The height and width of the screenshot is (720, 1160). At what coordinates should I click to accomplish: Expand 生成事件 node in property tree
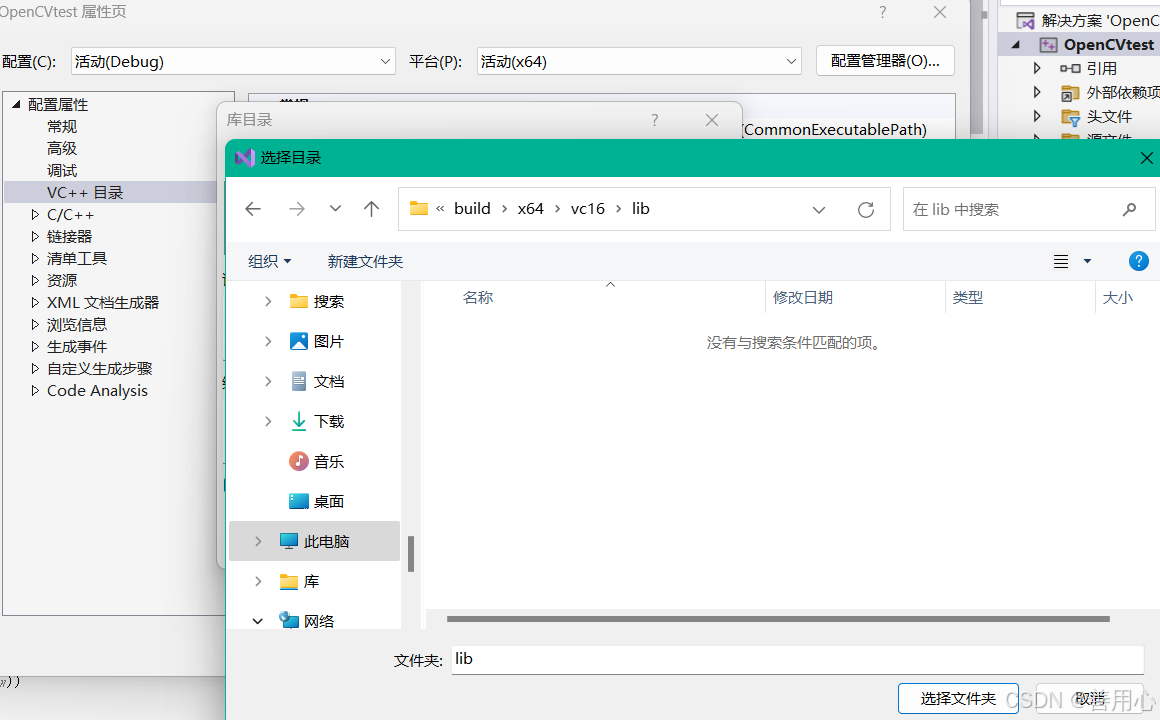(34, 346)
